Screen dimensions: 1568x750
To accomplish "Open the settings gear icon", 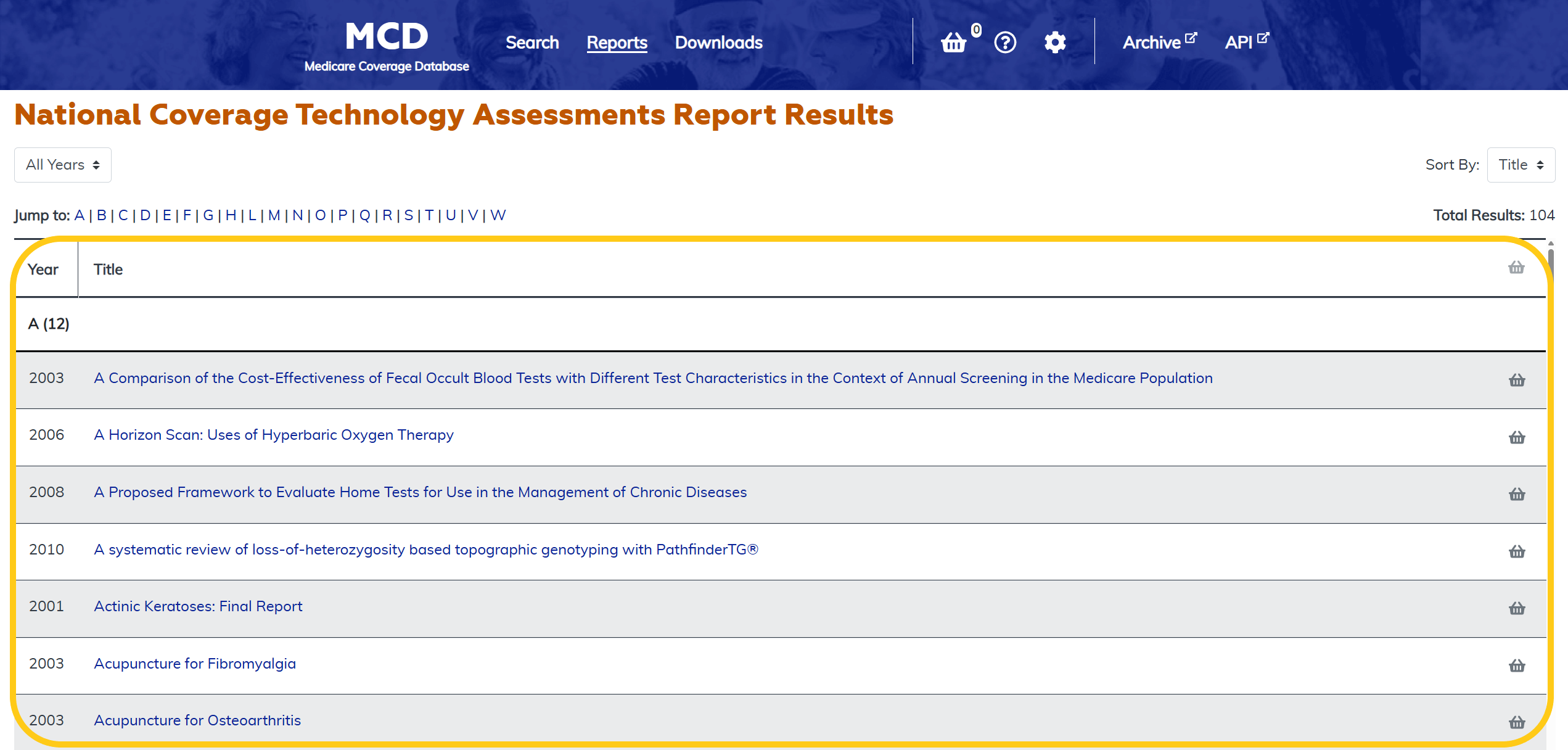I will [1055, 43].
